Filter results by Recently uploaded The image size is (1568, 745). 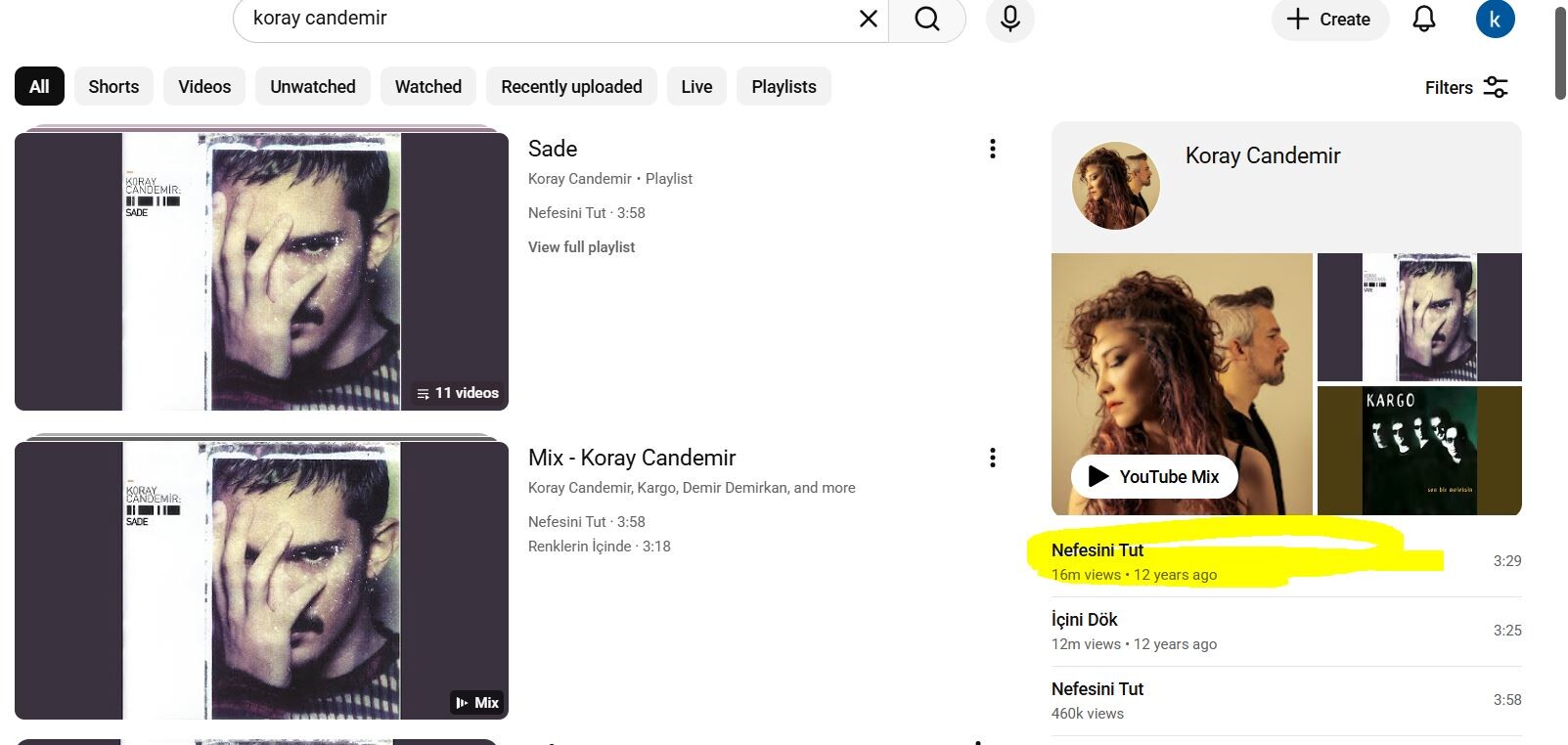(x=571, y=87)
